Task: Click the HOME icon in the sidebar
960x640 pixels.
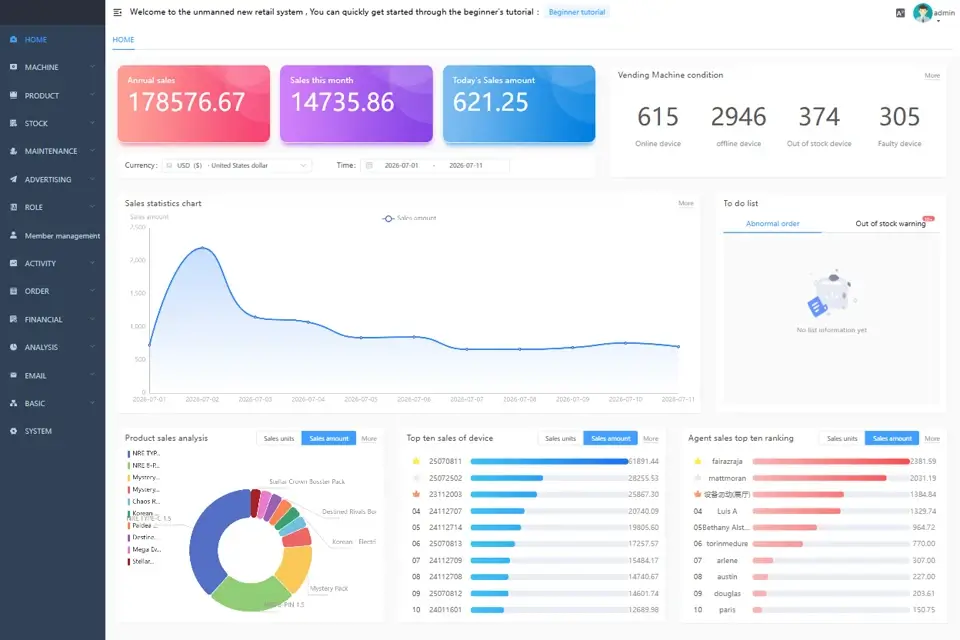Action: [13, 39]
